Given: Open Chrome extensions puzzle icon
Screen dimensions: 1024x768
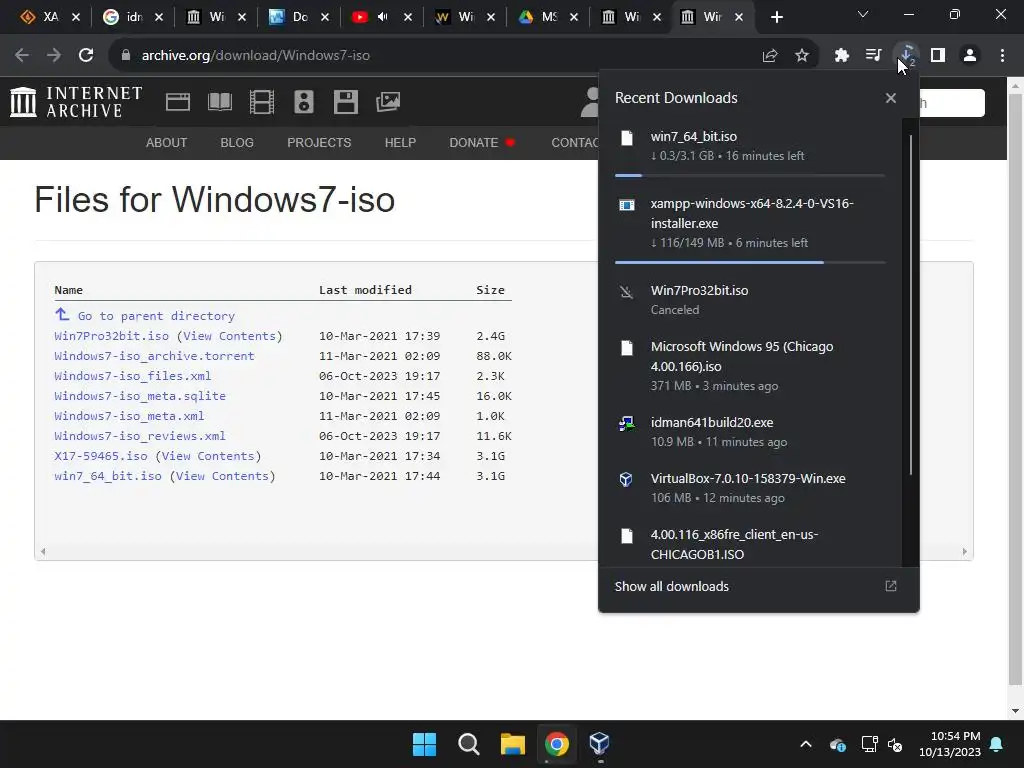Looking at the screenshot, I should pos(842,56).
